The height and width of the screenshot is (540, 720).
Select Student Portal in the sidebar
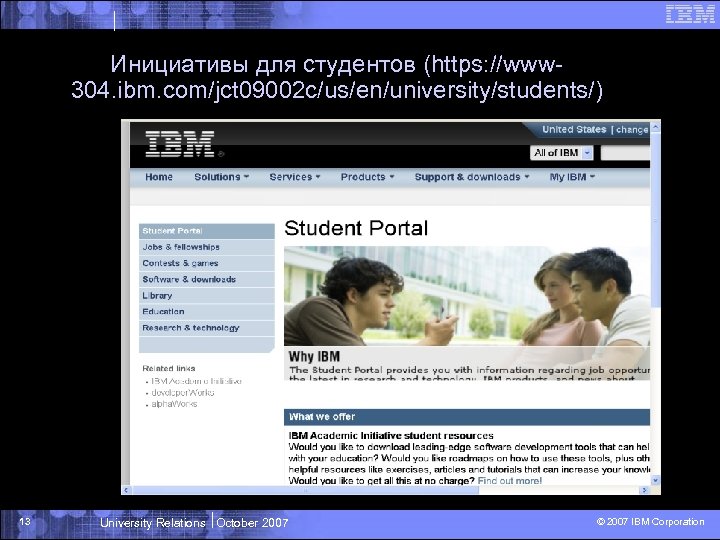[x=207, y=231]
